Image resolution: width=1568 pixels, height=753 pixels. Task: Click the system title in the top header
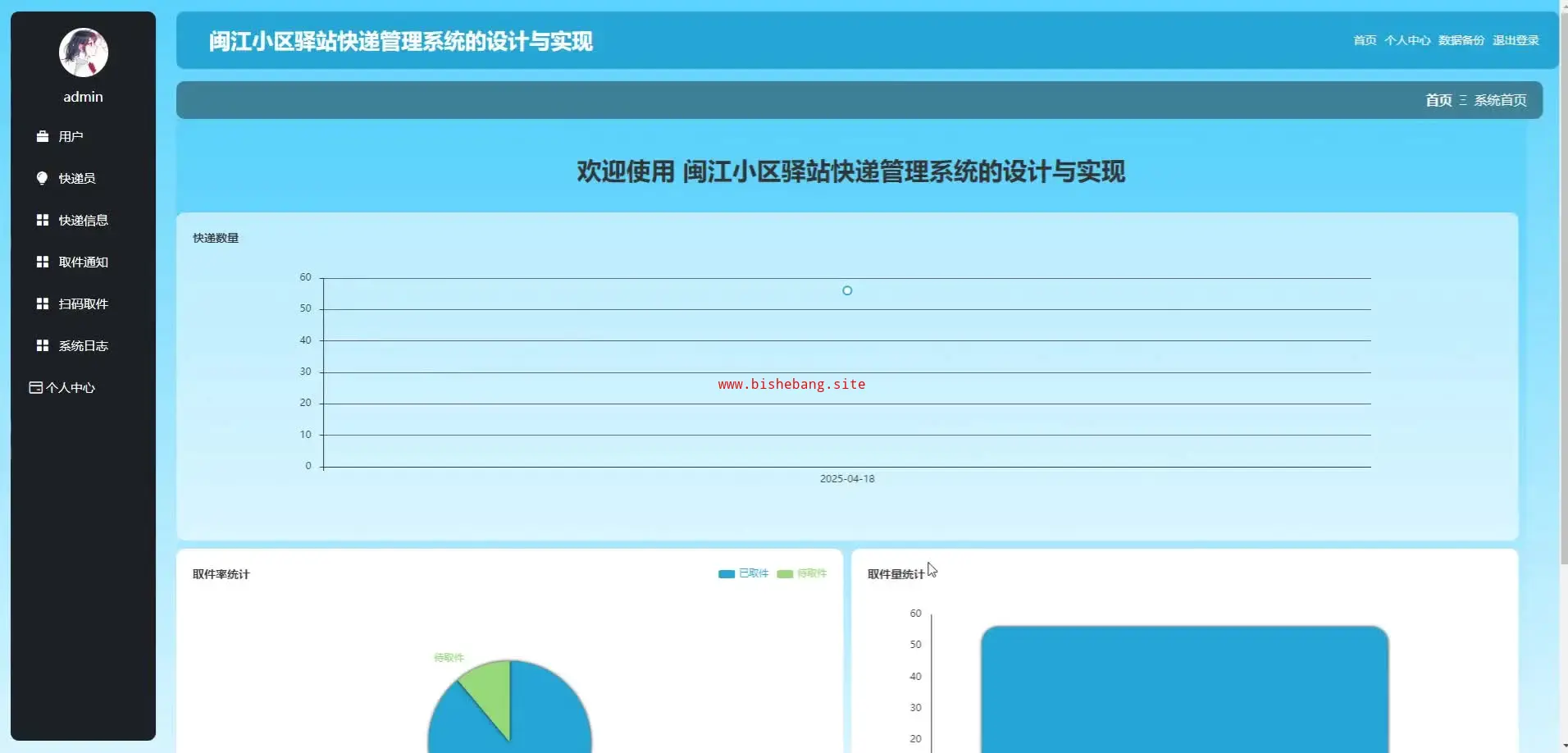[401, 41]
